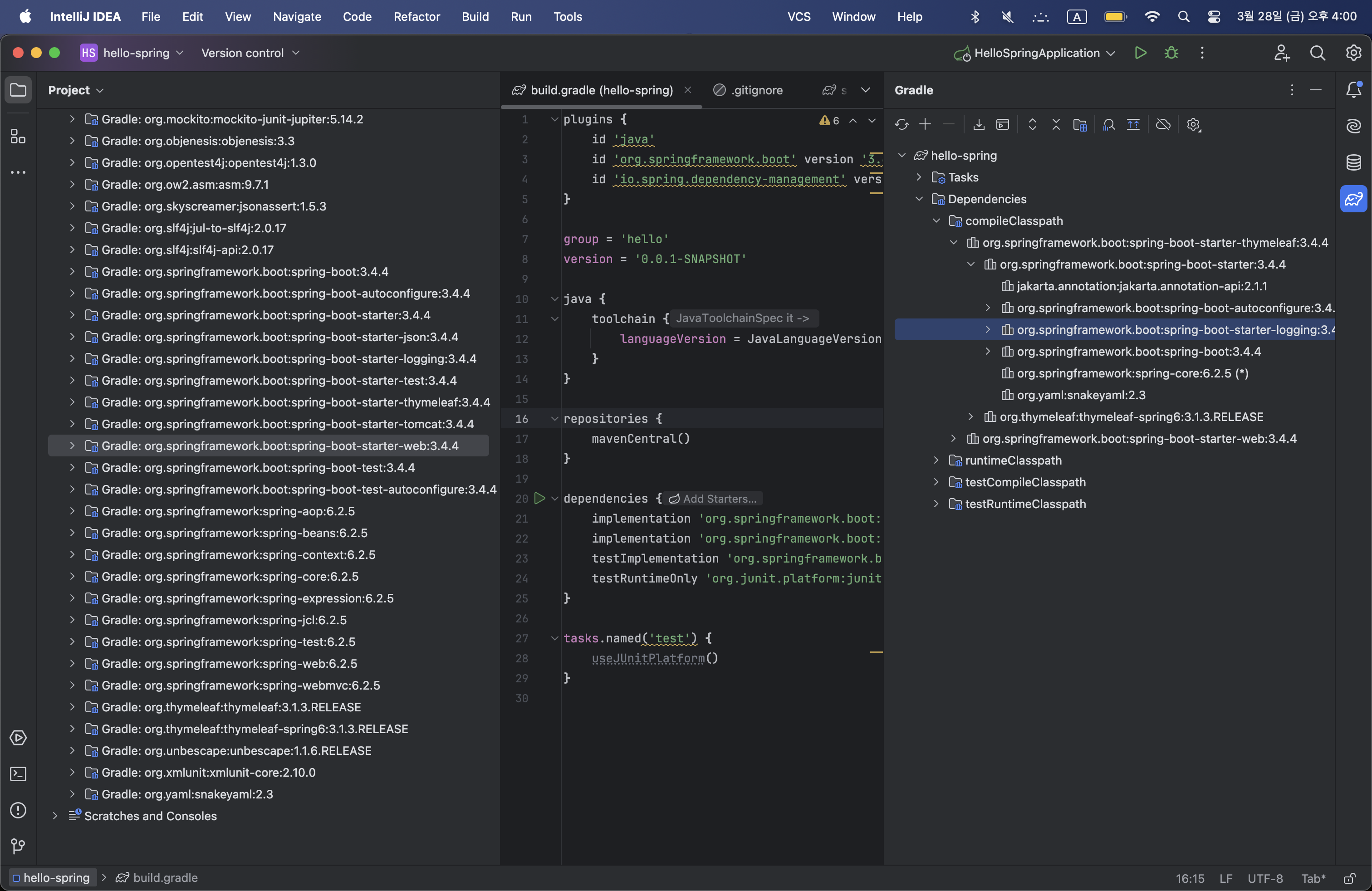Open Search Everywhere in IDE toolbar
The image size is (1372, 891).
pos(1317,53)
